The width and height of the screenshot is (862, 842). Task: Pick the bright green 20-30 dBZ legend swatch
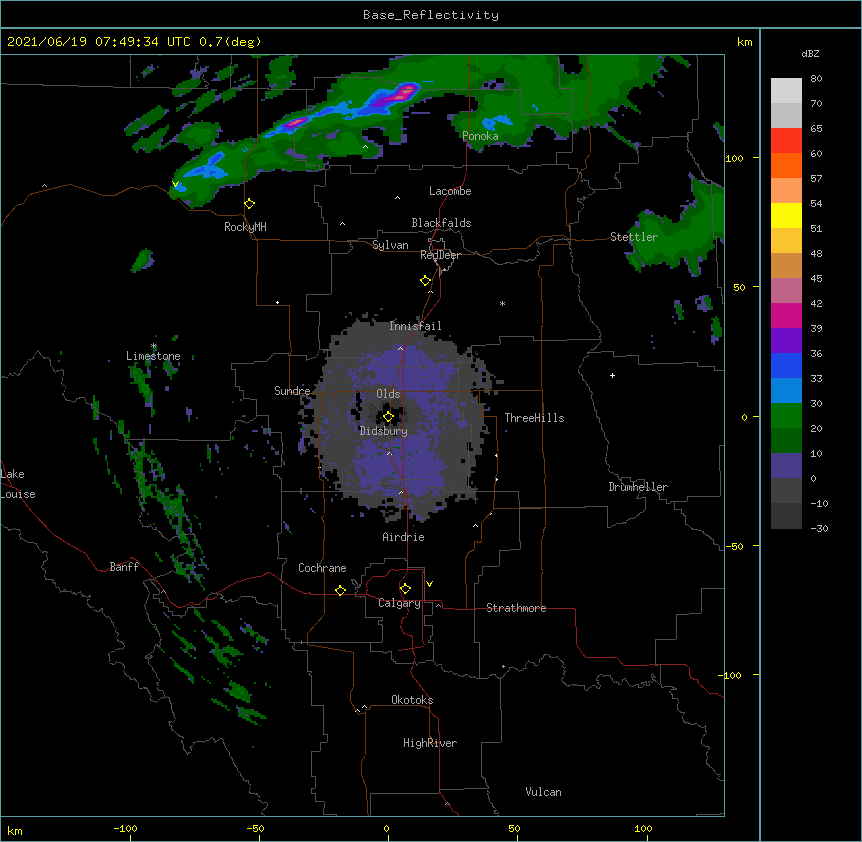pos(786,416)
